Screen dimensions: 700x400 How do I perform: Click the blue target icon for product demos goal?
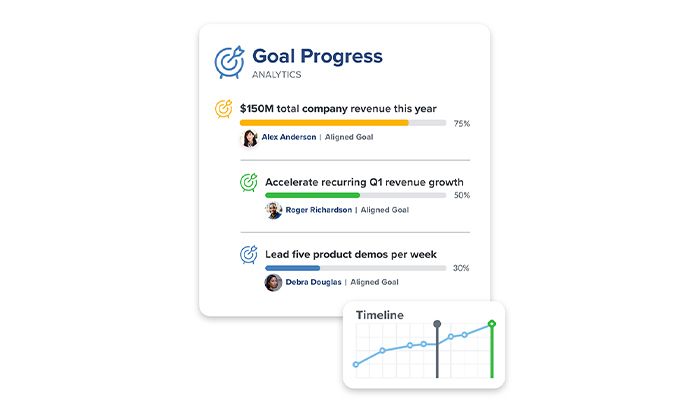tap(249, 255)
